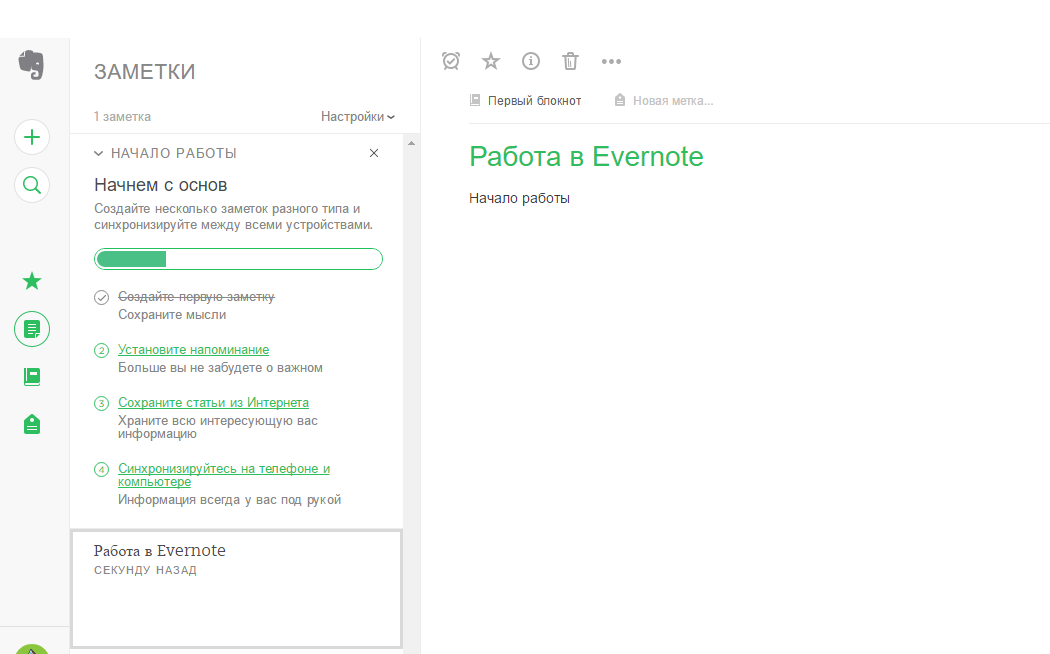This screenshot has height=654, width=1050.
Task: Collapse the 'НАЧАЛО РАБОТЫ' section
Action: click(98, 153)
